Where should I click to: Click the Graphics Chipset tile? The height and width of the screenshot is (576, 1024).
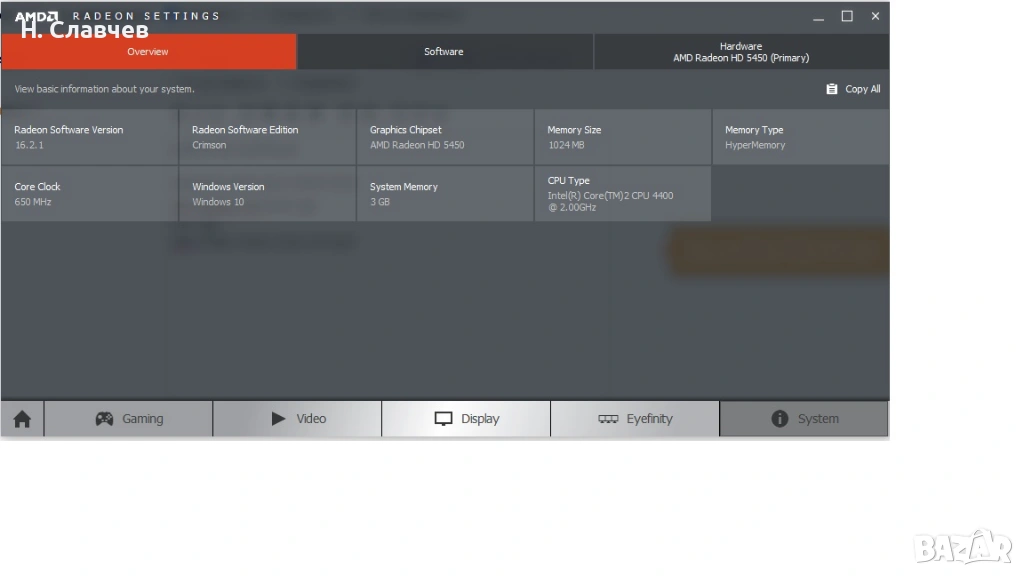tap(445, 137)
